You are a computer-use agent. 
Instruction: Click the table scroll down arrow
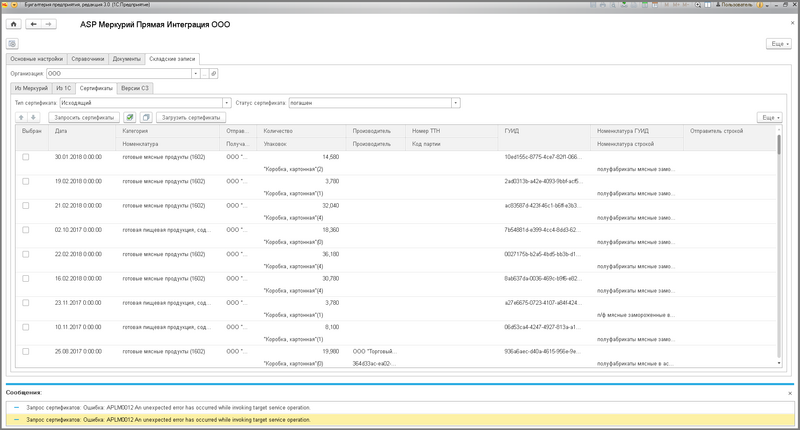coord(779,363)
